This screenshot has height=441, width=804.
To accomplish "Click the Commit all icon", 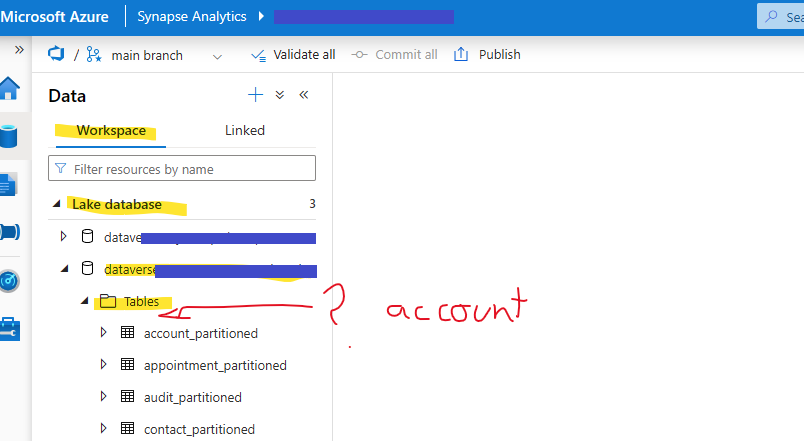I will point(359,55).
